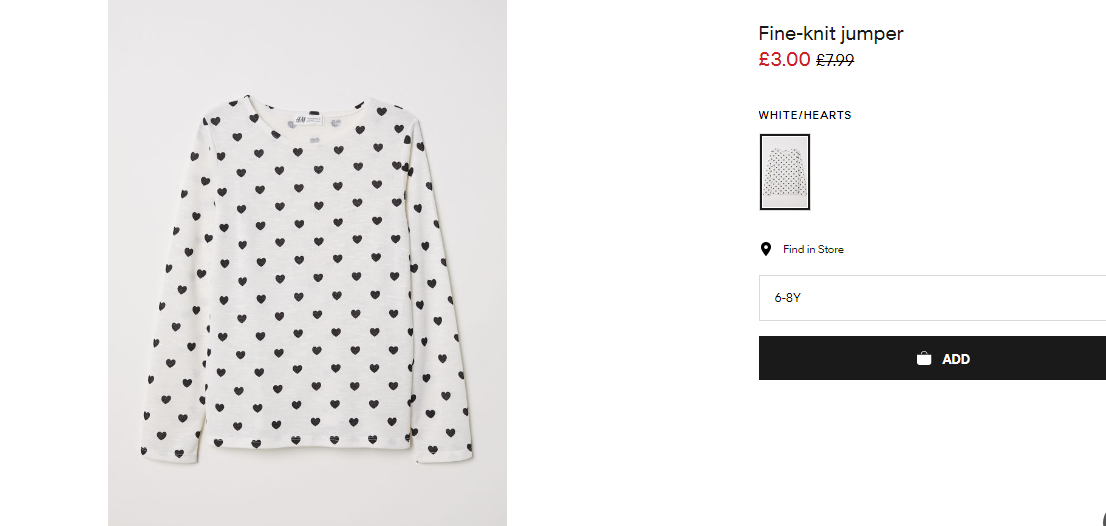
Task: Click the red £3.00 sale price
Action: click(784, 59)
